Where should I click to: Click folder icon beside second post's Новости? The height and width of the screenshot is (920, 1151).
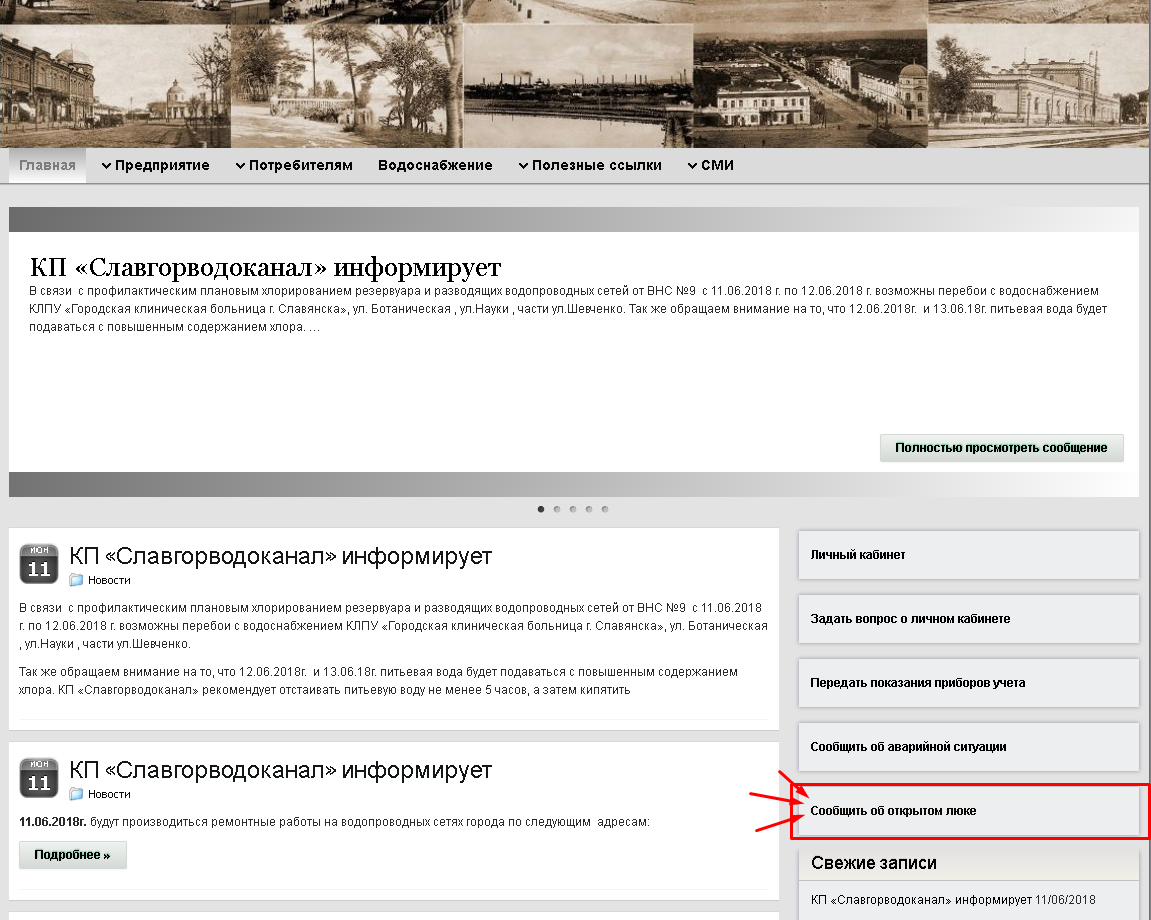coord(76,794)
